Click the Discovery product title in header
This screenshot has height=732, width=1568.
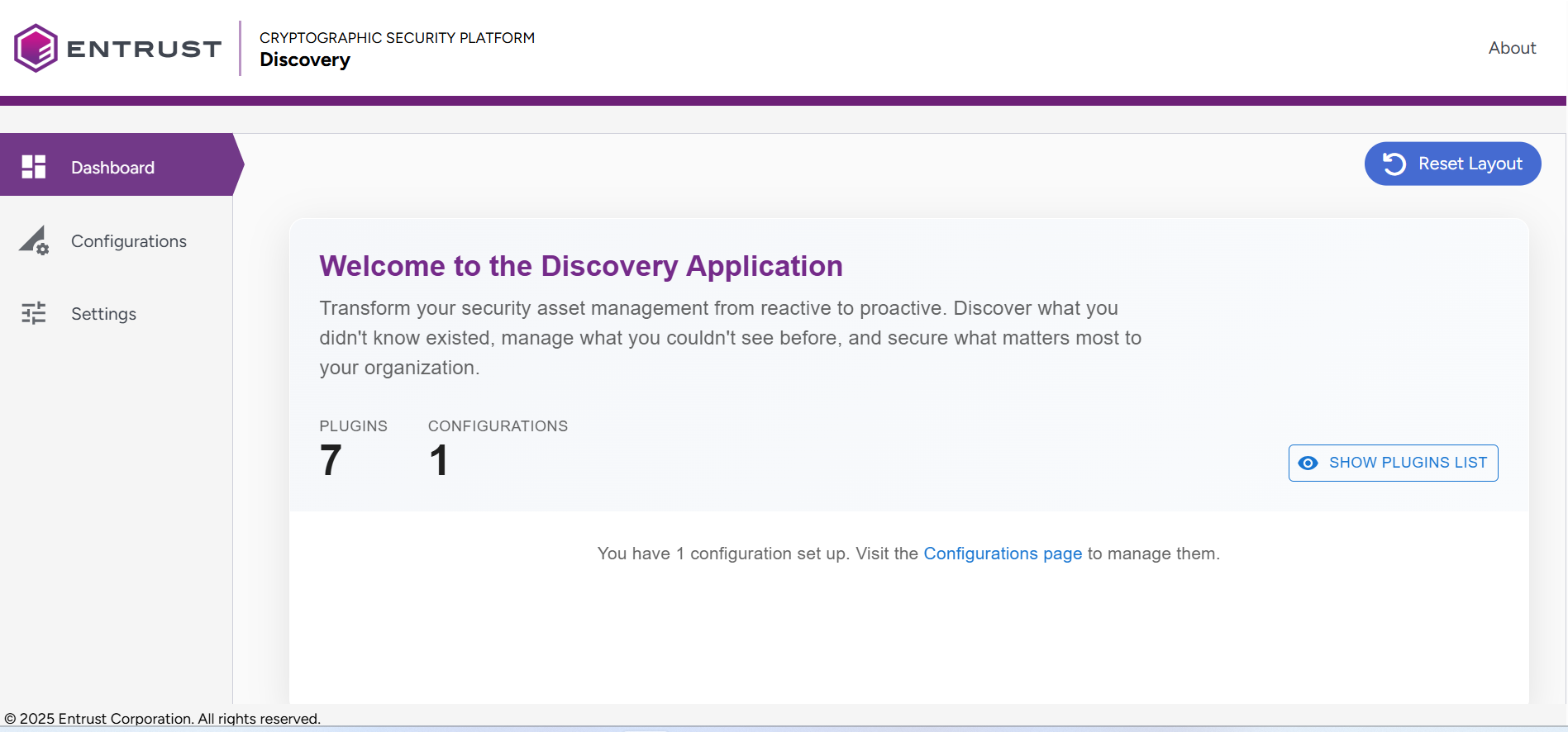(x=305, y=60)
